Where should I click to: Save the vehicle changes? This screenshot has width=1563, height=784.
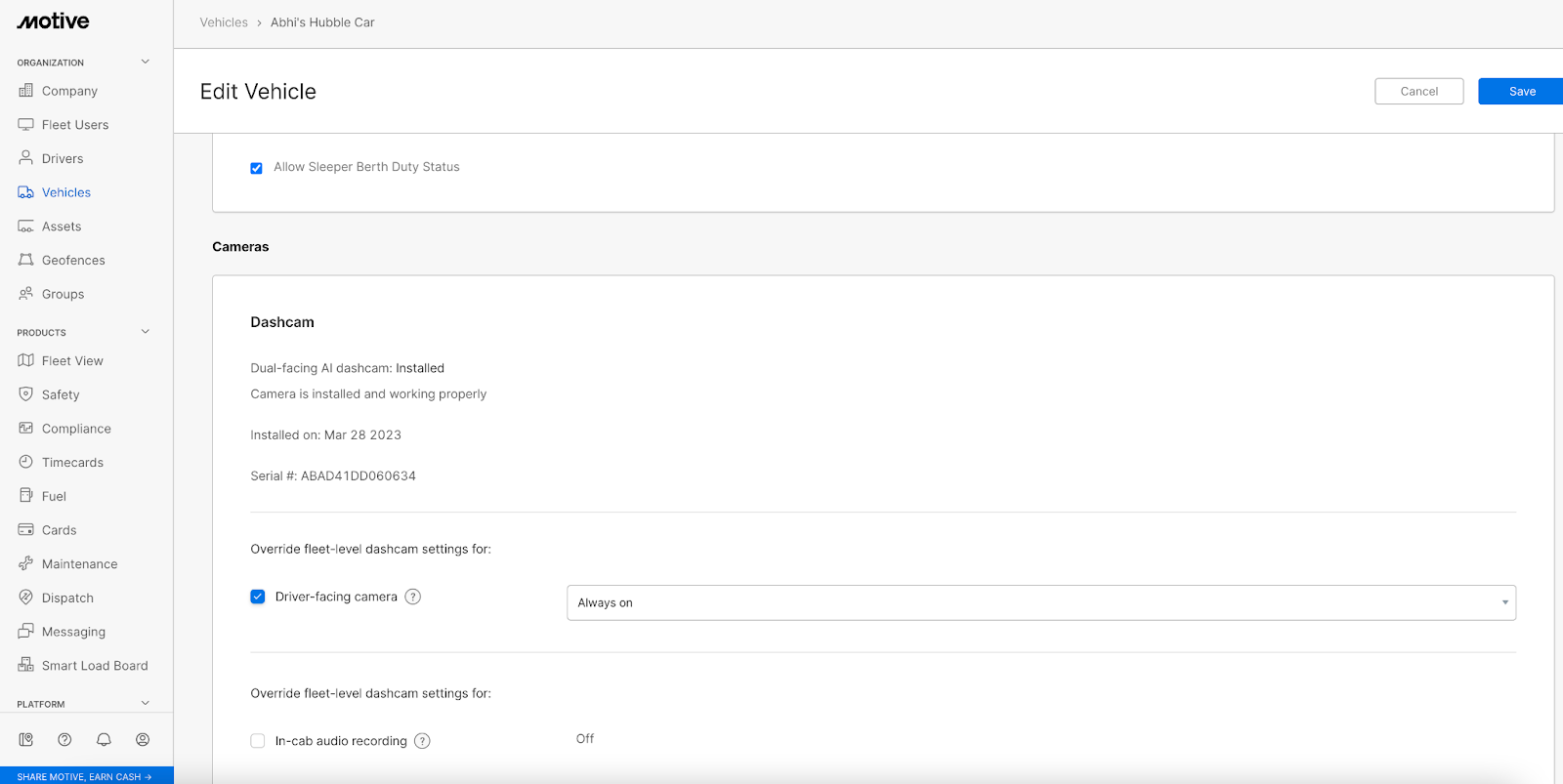[x=1521, y=91]
